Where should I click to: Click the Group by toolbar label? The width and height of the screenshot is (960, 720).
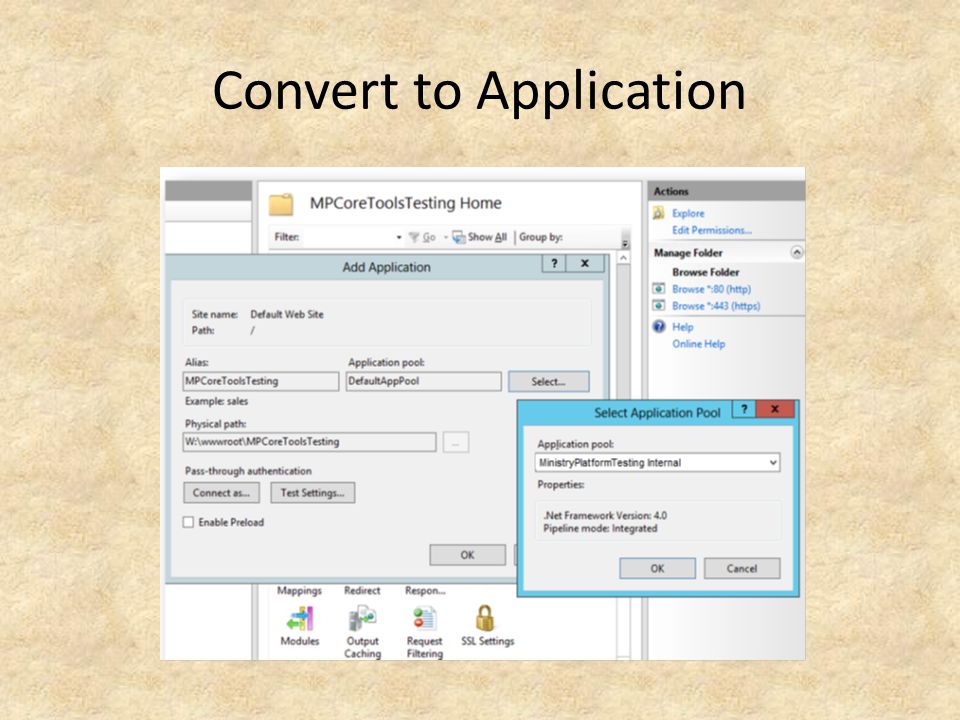click(541, 237)
